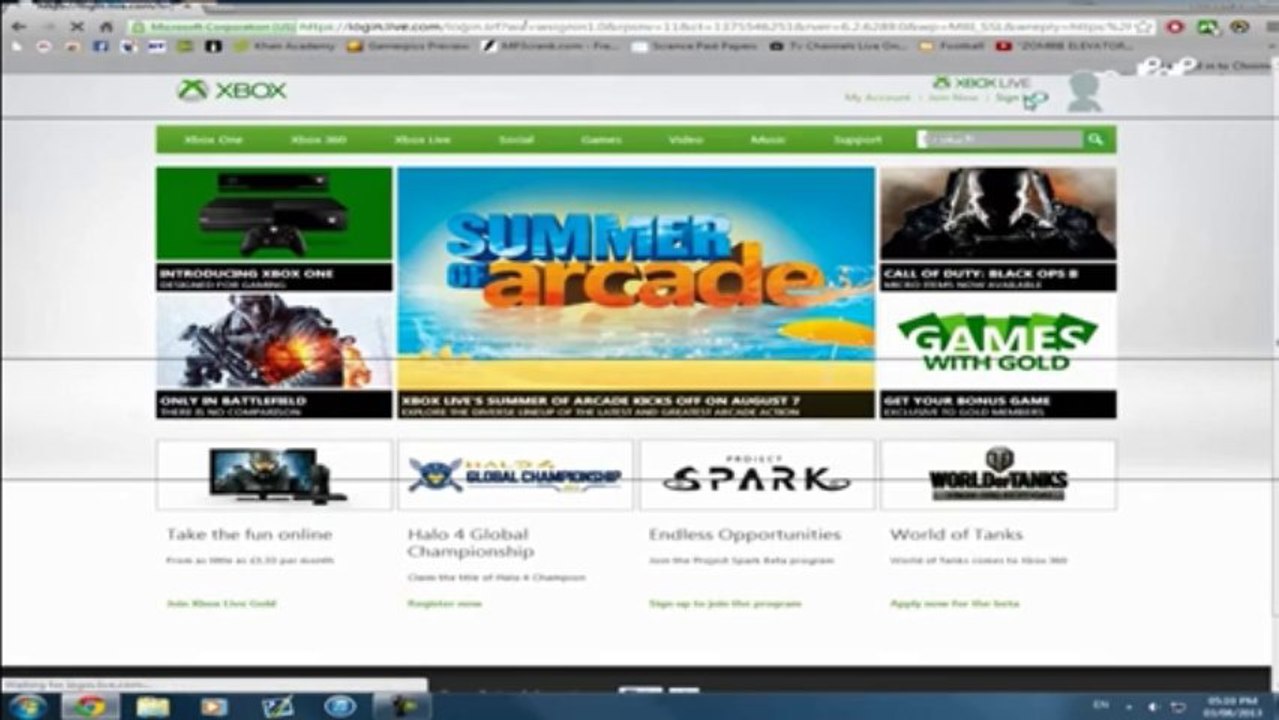Bookmark this page with the star icon
Image resolution: width=1279 pixels, height=720 pixels.
[1144, 27]
